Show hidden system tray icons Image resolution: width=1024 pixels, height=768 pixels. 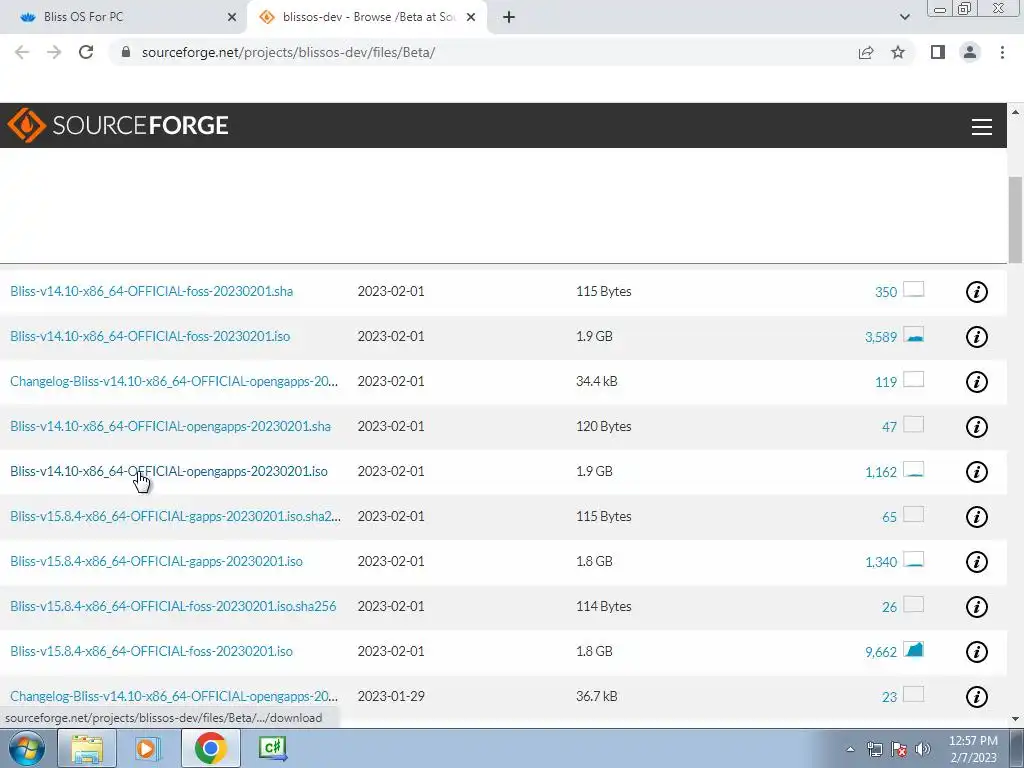click(850, 749)
